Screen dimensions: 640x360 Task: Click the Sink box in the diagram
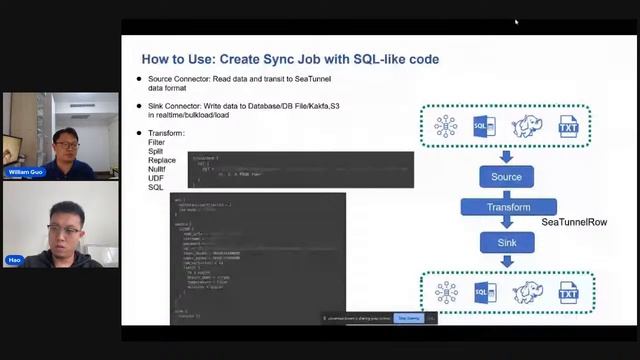point(507,242)
